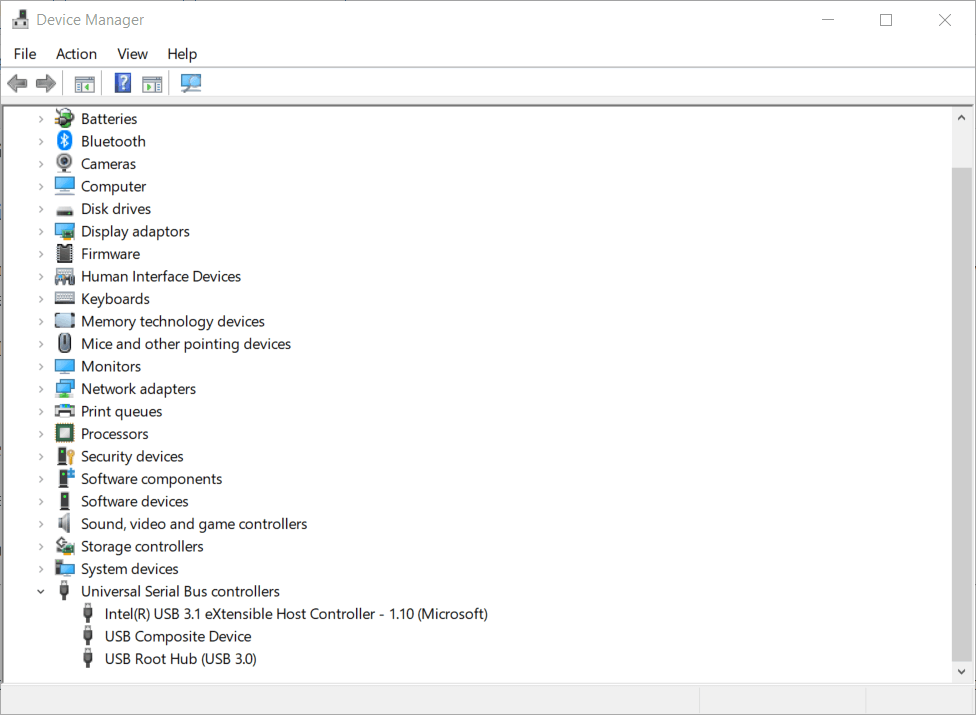Select Intel(R) USB 3.1 eXtensible Host Controller
Viewport: 976px width, 715px height.
296,614
